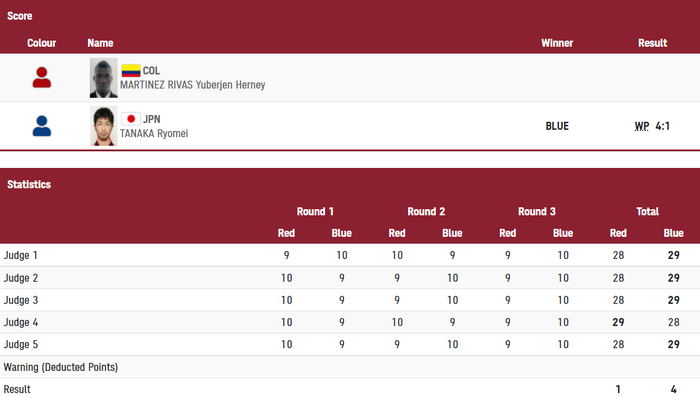Viewport: 700px width, 398px height.
Task: Click Judge 4 red total of 29
Action: [x=618, y=322]
